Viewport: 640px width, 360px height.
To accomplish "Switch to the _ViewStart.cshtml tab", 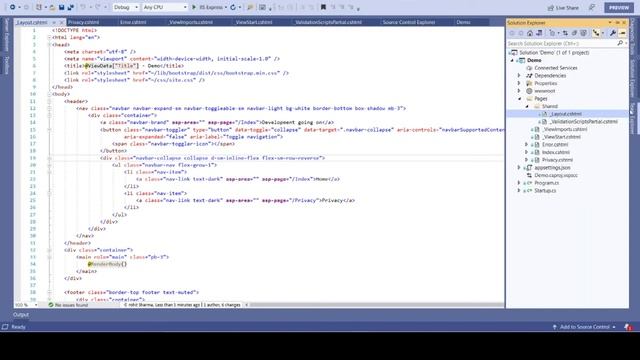I will pos(254,22).
